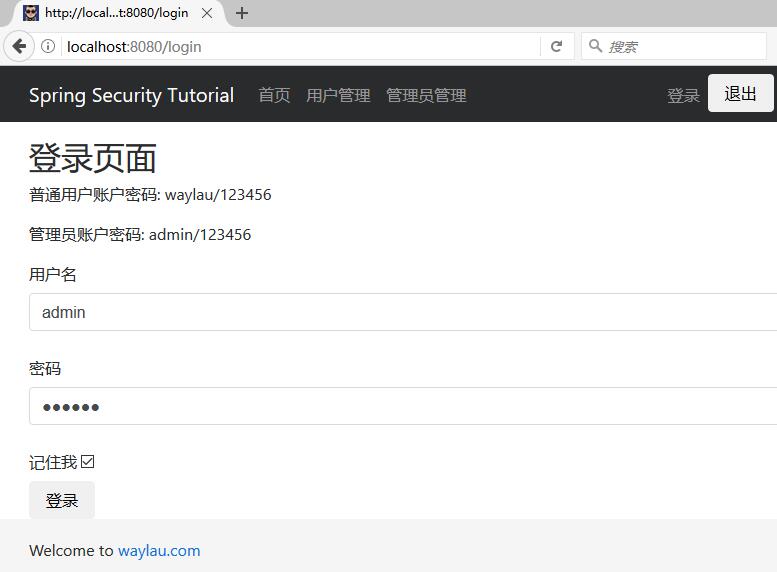The width and height of the screenshot is (777, 572).
Task: Close the localhost login tab
Action: 207,13
